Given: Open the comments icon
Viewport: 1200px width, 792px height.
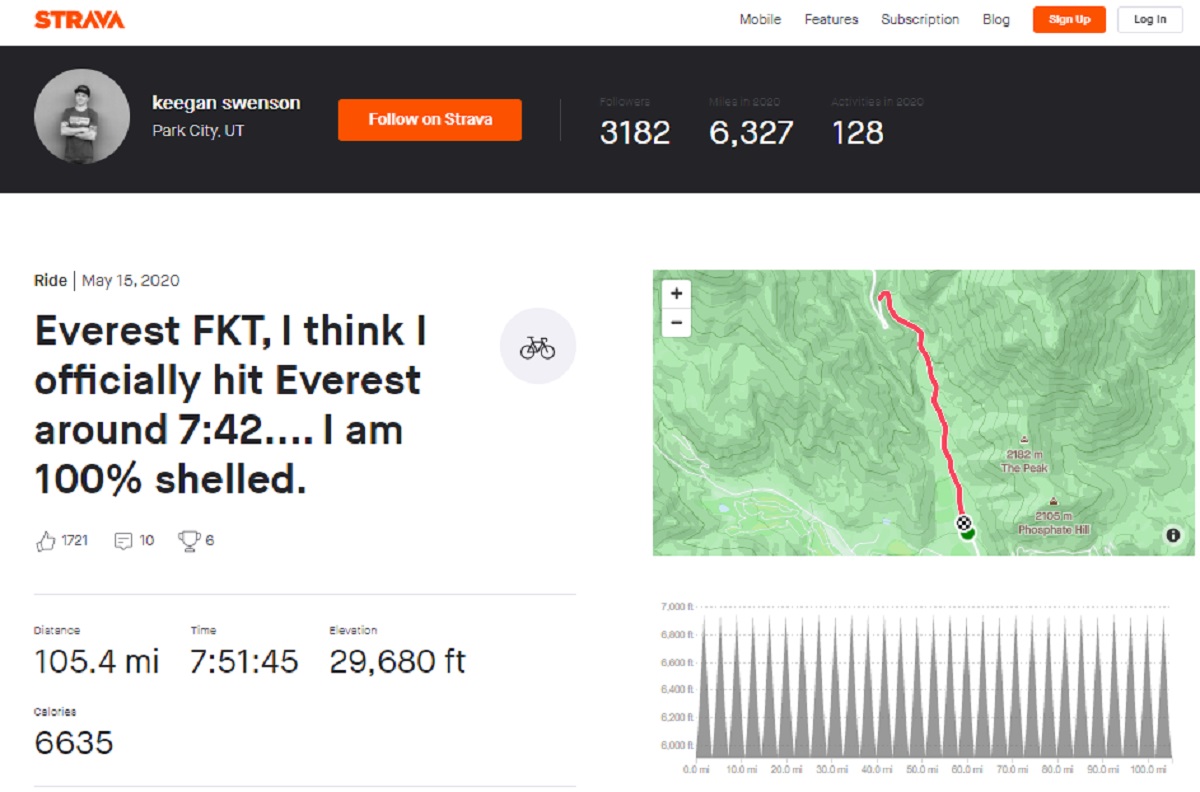Looking at the screenshot, I should pos(124,541).
